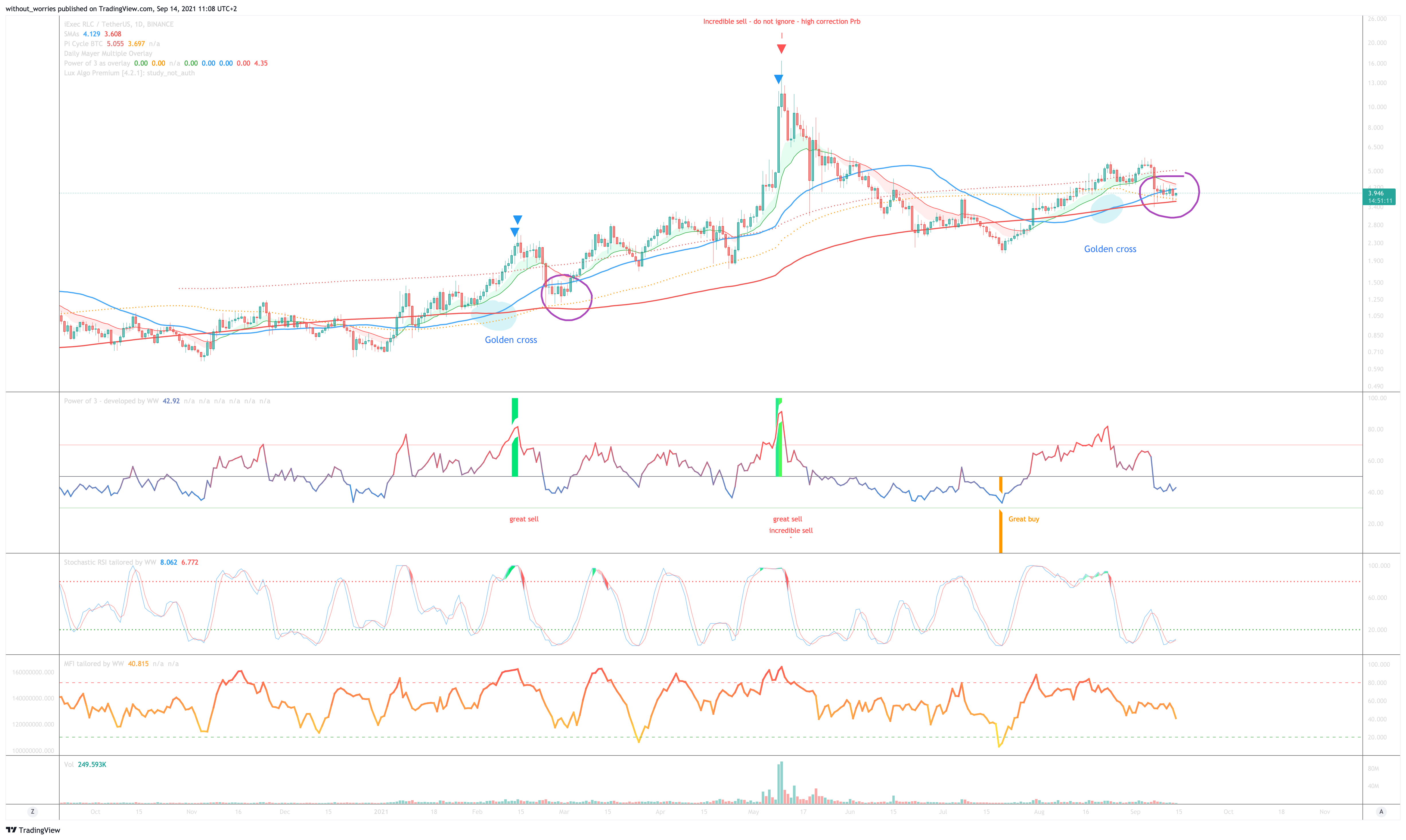Image resolution: width=1406 pixels, height=840 pixels.
Task: Click the Daily Mayer Multiple Overlay legend
Action: click(x=108, y=53)
